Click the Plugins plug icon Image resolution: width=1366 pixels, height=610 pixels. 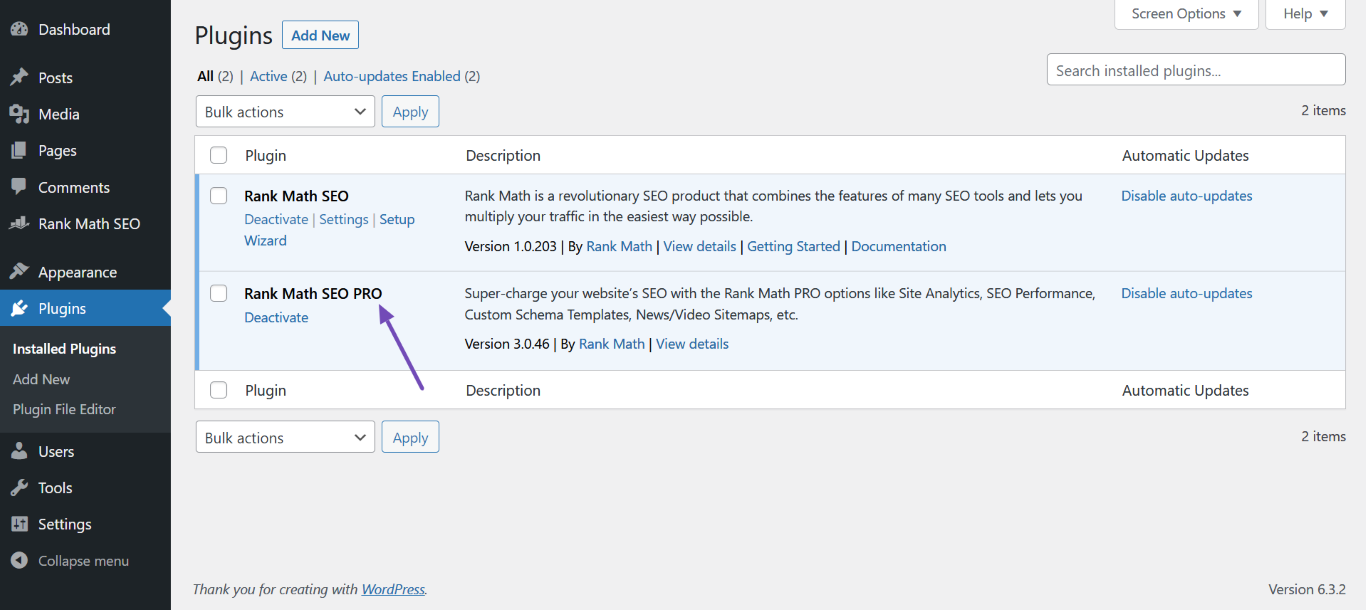point(19,308)
